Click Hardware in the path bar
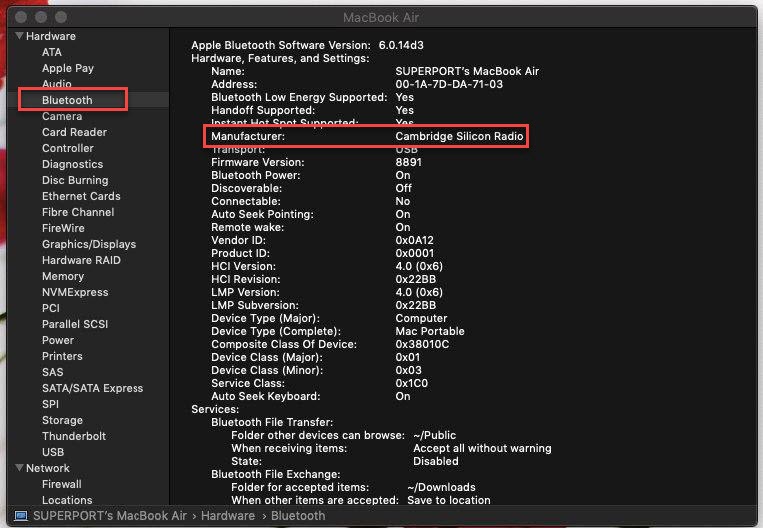Viewport: 763px width, 528px height. pos(228,516)
